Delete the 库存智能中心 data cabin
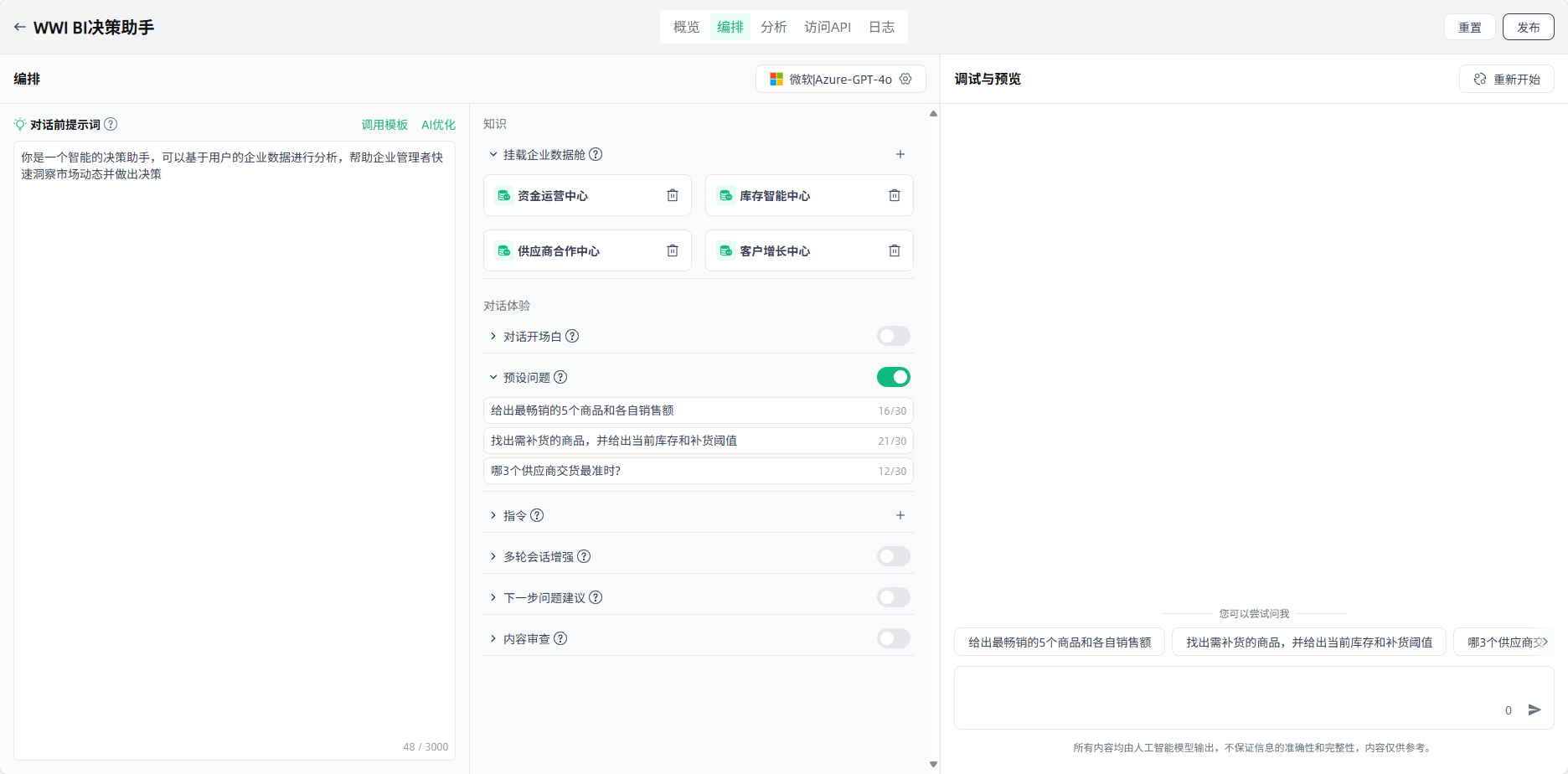The width and height of the screenshot is (1568, 774). 894,195
